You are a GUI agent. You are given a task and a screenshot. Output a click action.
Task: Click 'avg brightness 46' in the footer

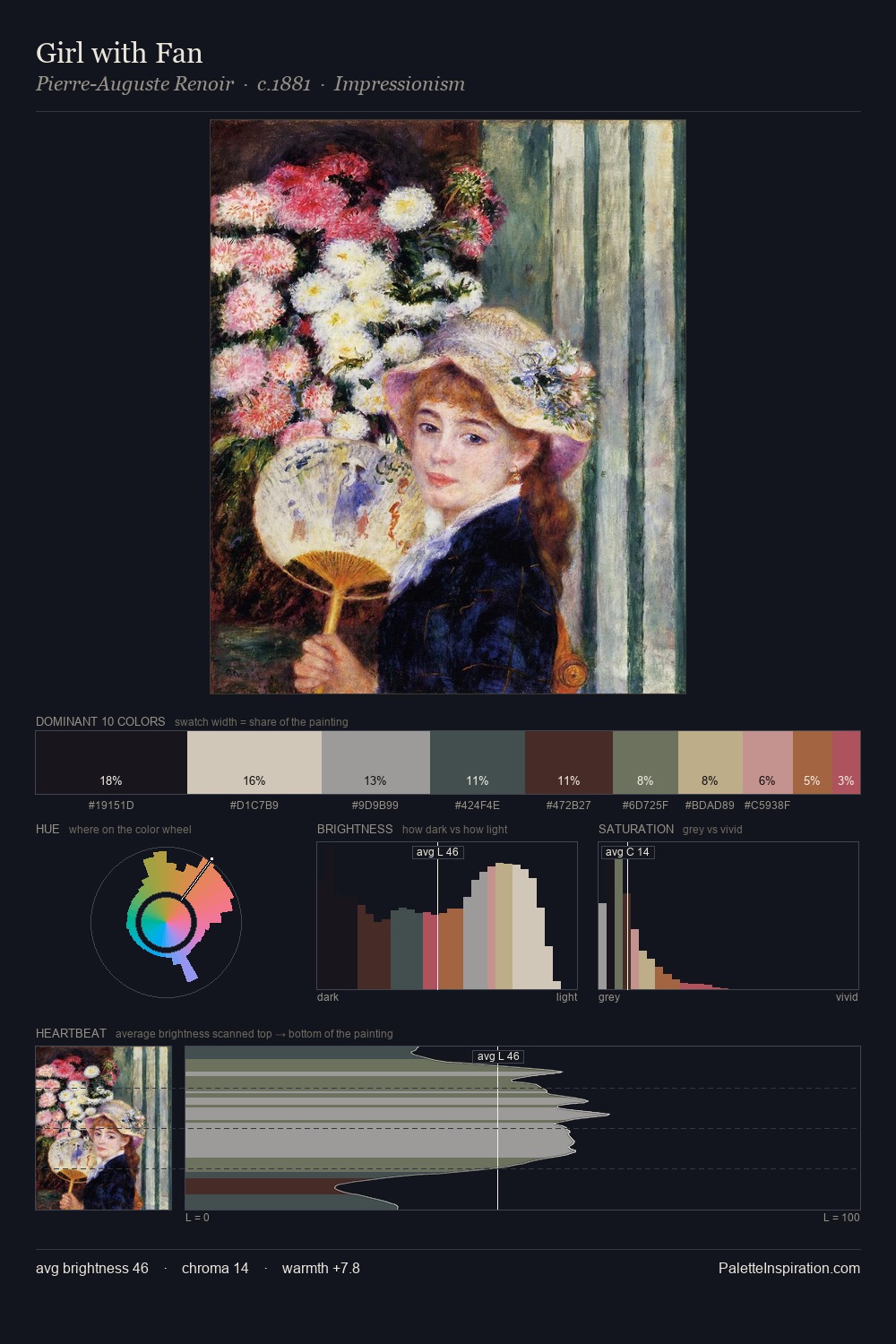coord(92,1268)
